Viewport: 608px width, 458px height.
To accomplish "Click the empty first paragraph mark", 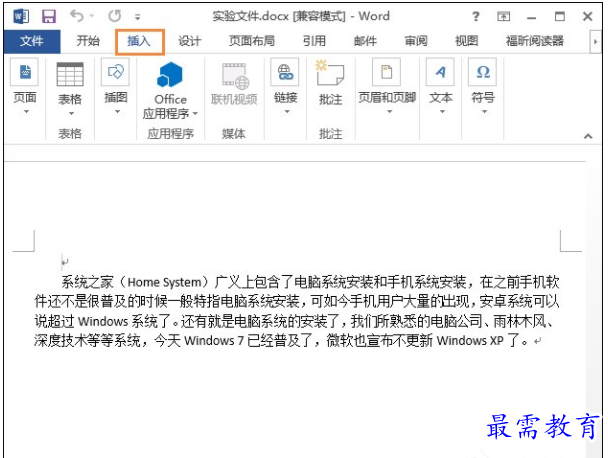I will point(65,263).
